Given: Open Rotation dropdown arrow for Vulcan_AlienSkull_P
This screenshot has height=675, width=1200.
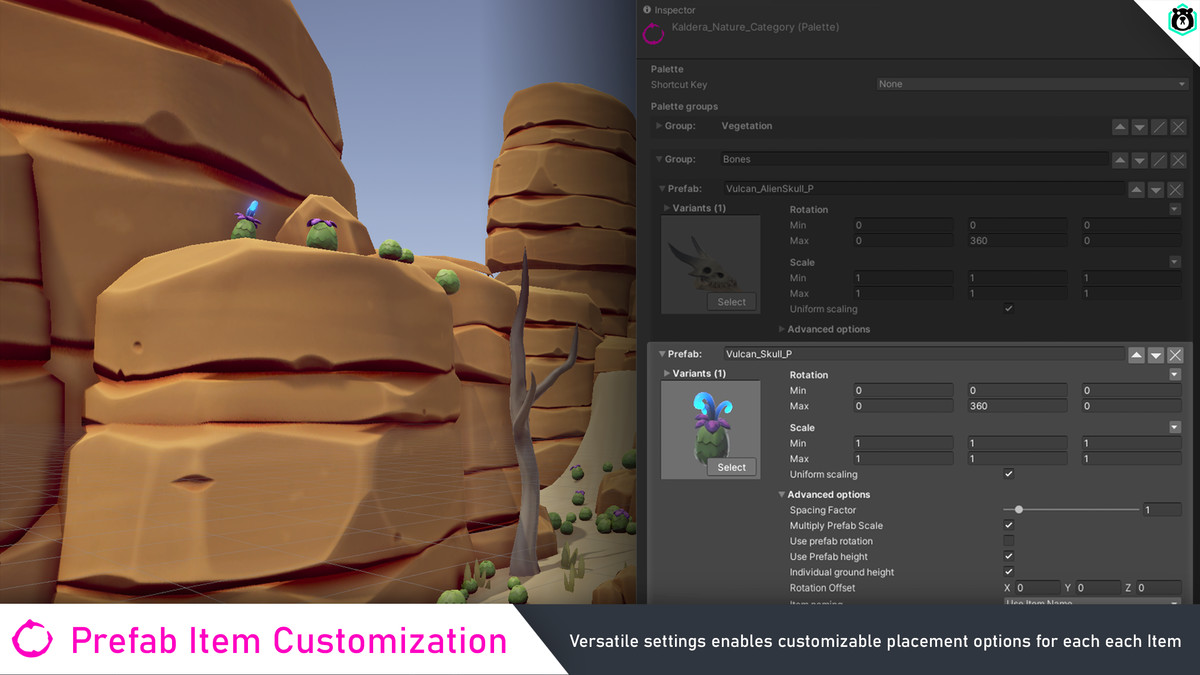Looking at the screenshot, I should coord(1175,209).
